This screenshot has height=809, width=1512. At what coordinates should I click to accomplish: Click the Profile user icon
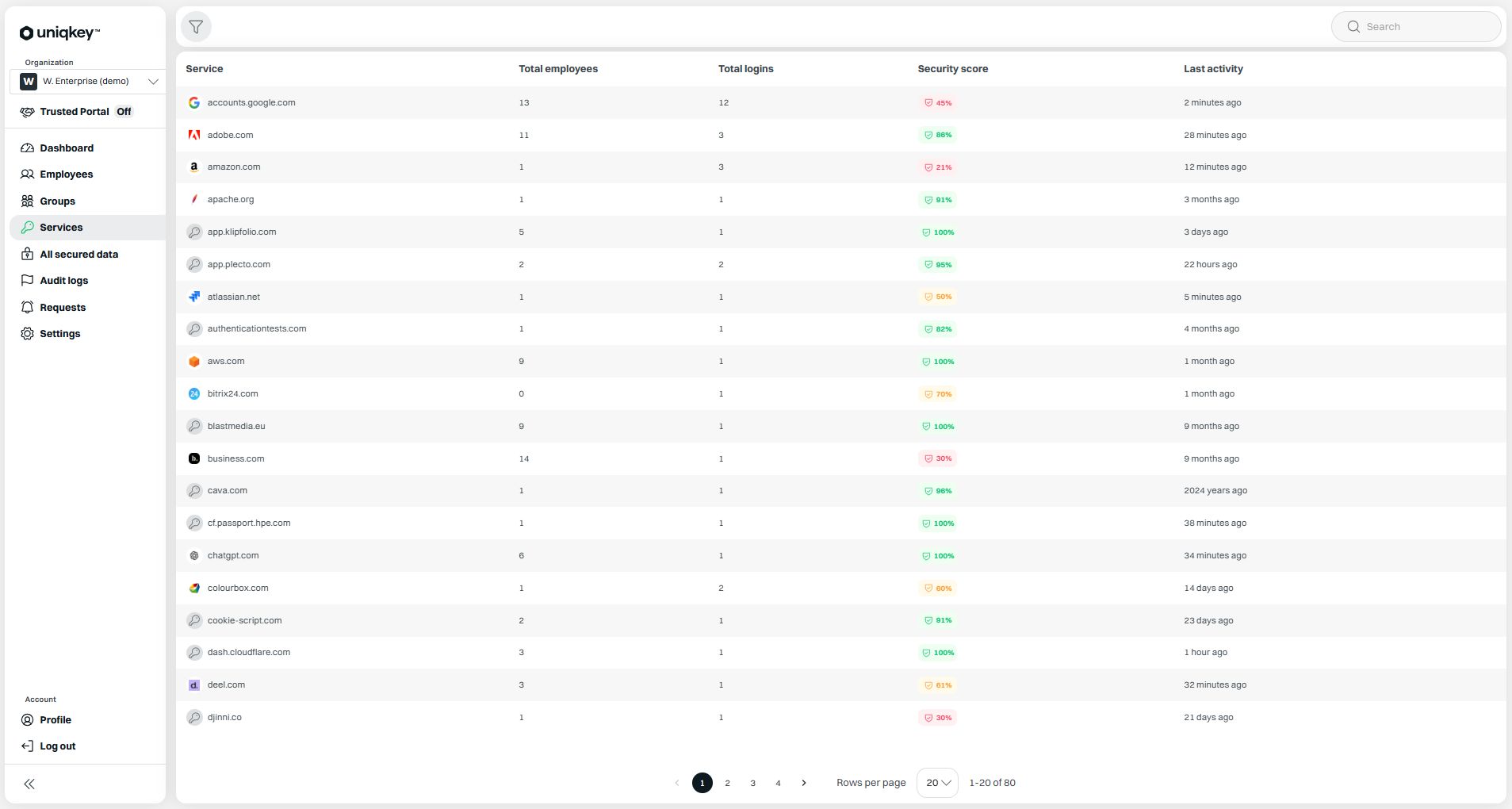point(27,720)
